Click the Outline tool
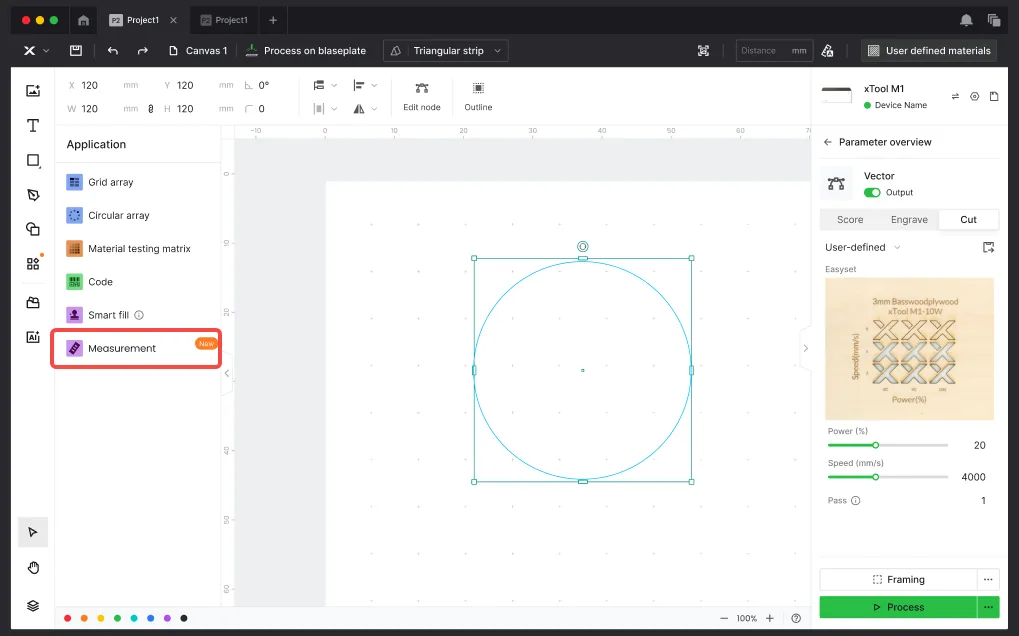 (478, 97)
